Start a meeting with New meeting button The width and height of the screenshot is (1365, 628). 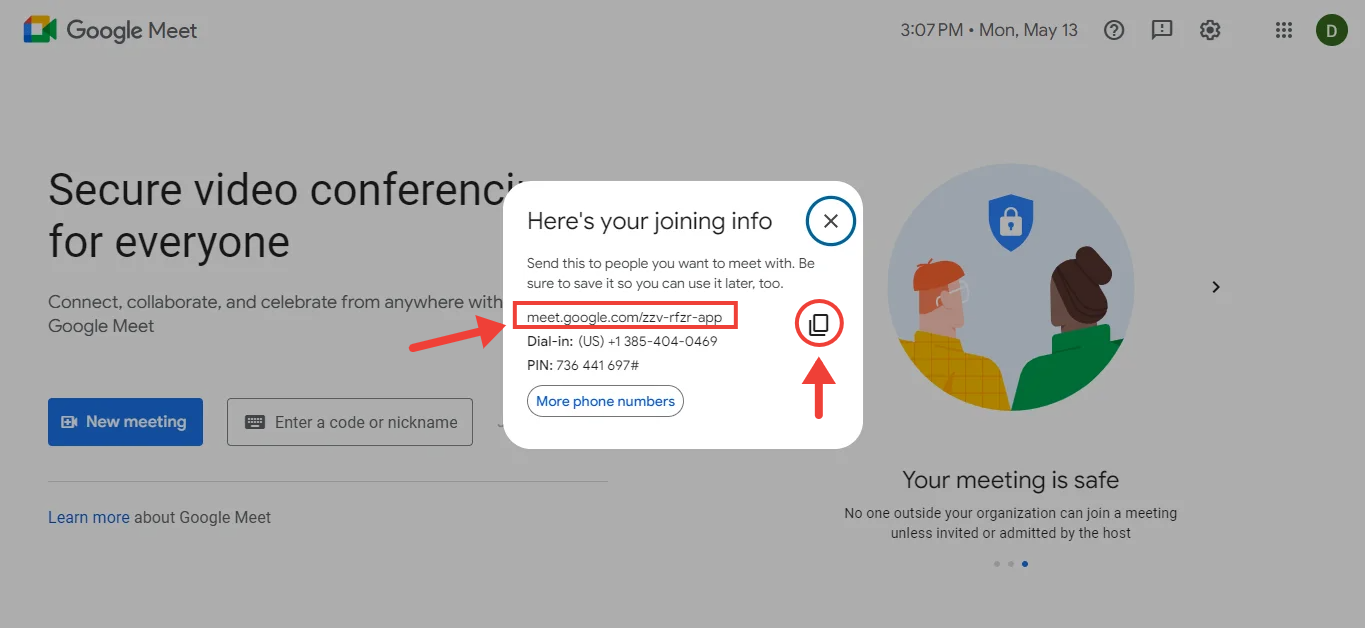pyautogui.click(x=125, y=422)
